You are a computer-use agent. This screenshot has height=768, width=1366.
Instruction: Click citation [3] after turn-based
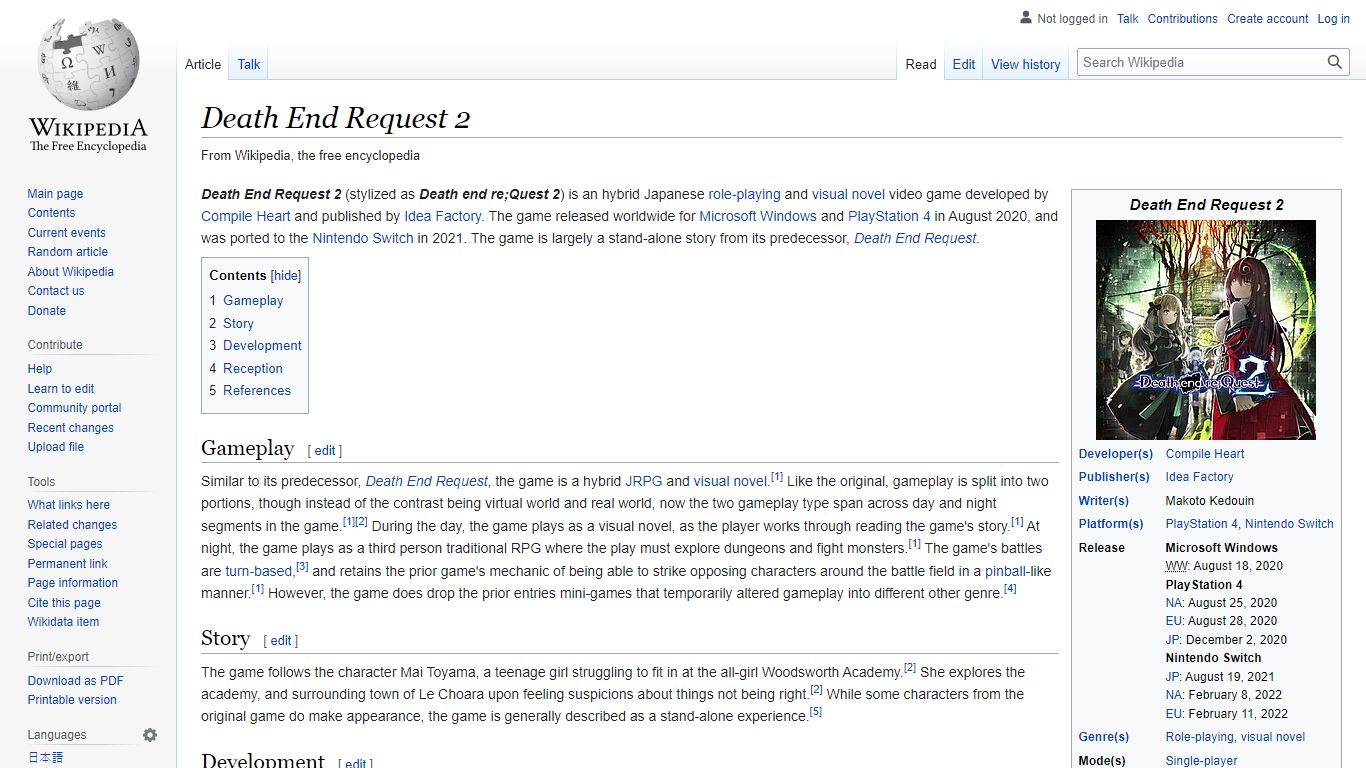pyautogui.click(x=302, y=567)
